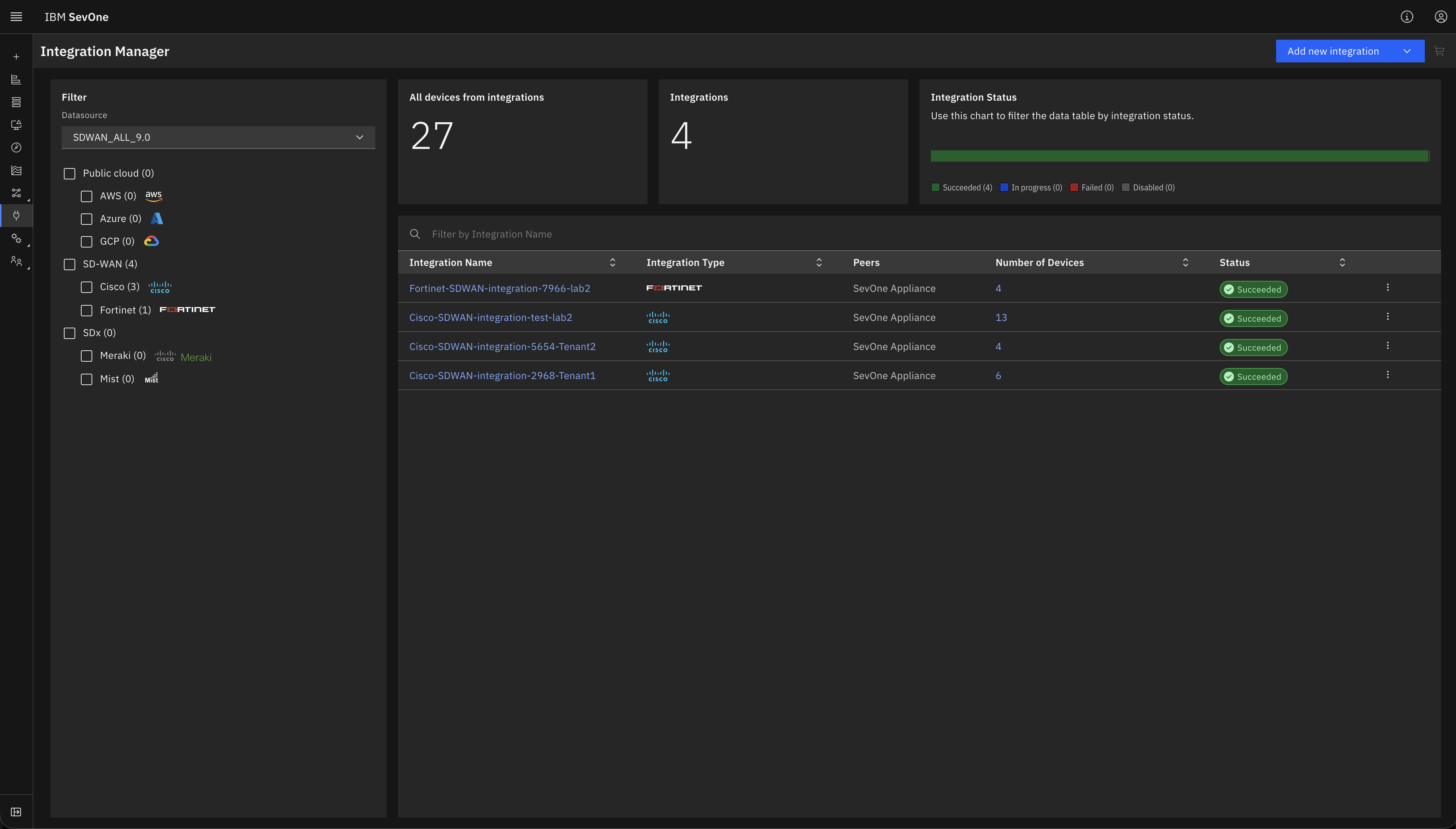1456x829 pixels.
Task: Open overflow menu for Cisco-SDWAN-integration-2968-Tenant1
Action: pos(1388,375)
